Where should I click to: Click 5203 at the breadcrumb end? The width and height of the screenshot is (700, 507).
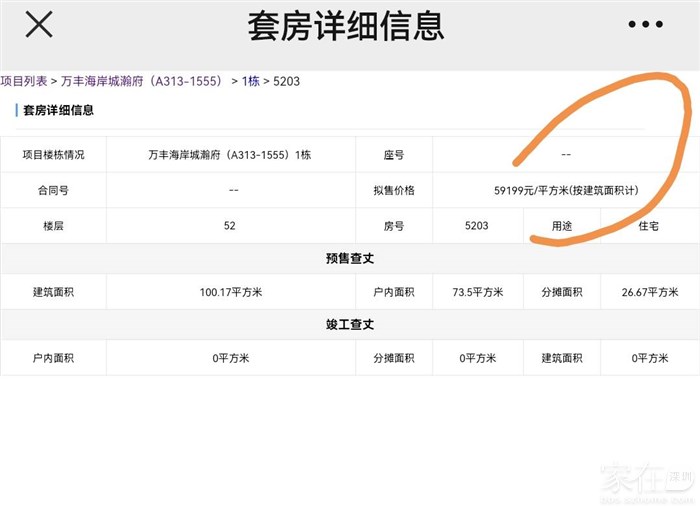point(287,81)
